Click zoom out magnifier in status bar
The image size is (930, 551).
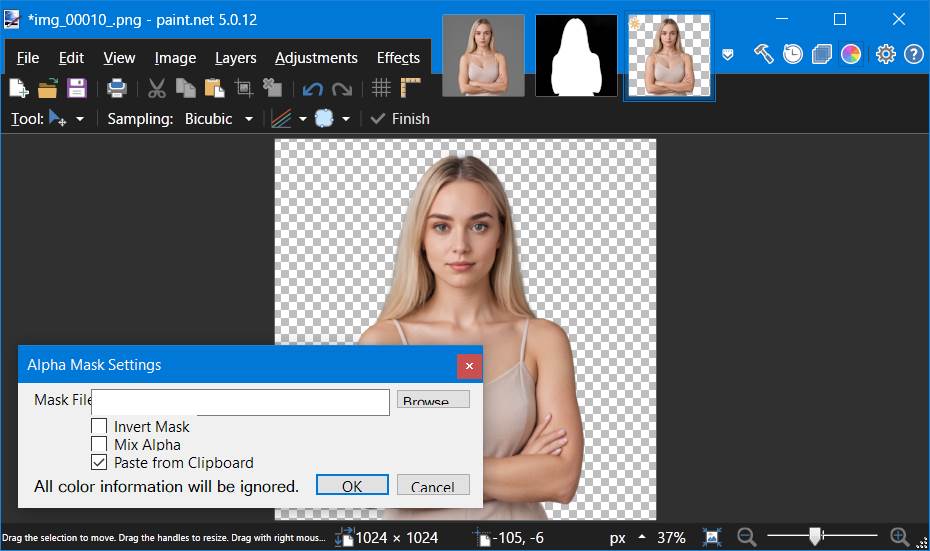click(747, 537)
